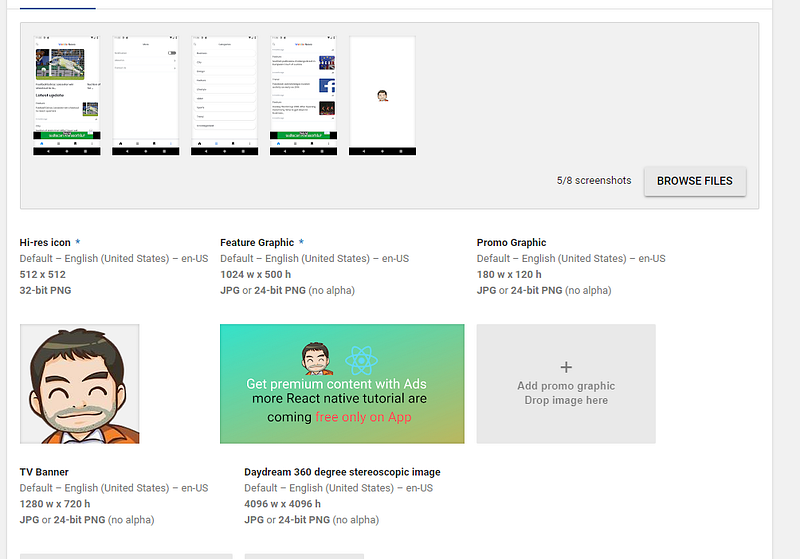Click the cartoon avatar hi-res icon image

pos(80,384)
